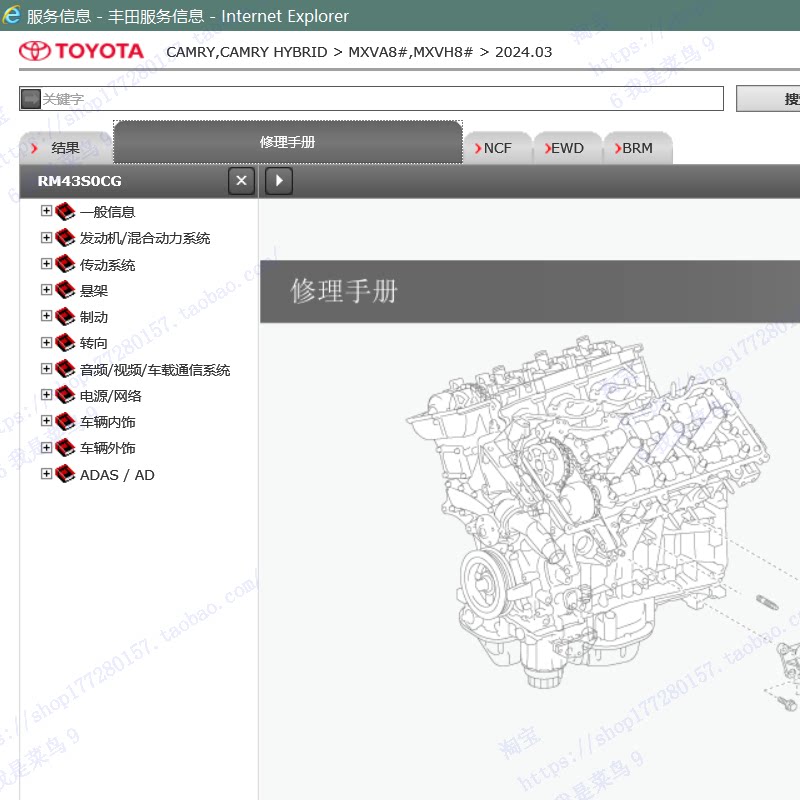Click the Toyota logo in the header

coord(82,51)
